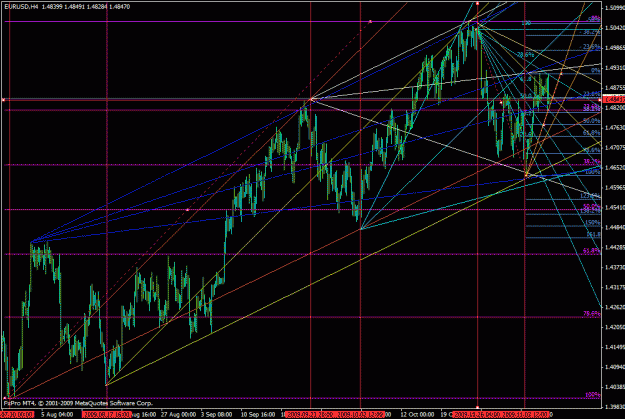625x419 pixels.
Task: Click the '27 Aug 00:00' time axis label
Action: coord(179,415)
